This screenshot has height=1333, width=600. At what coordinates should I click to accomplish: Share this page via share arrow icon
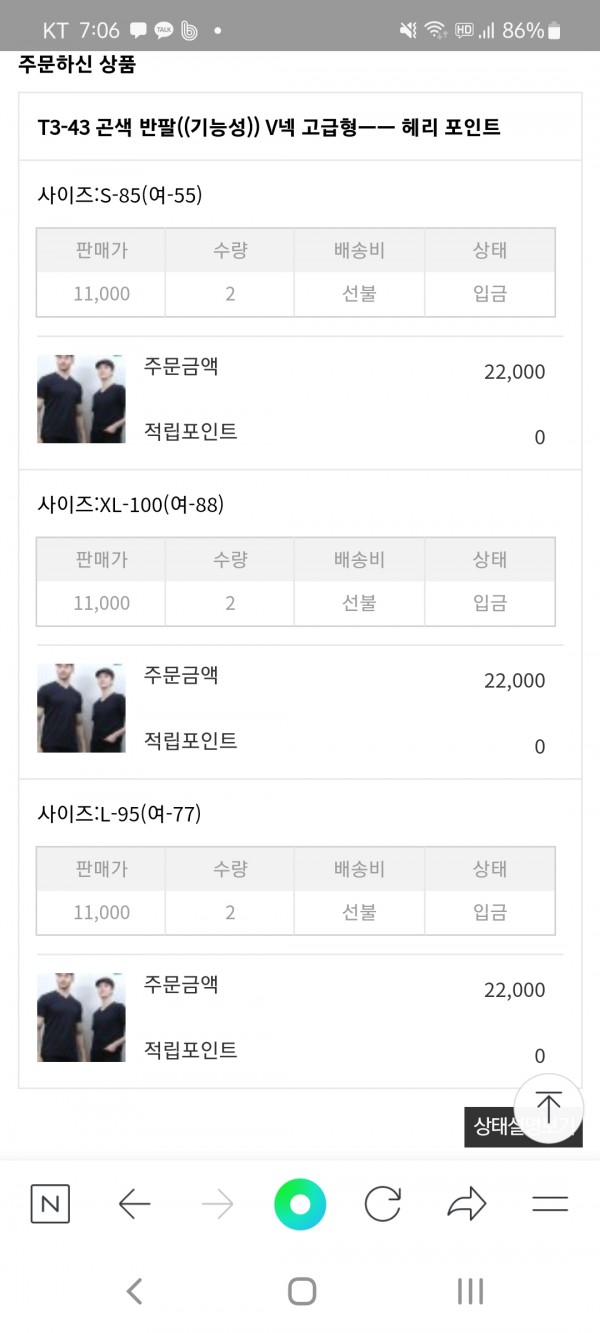466,1204
